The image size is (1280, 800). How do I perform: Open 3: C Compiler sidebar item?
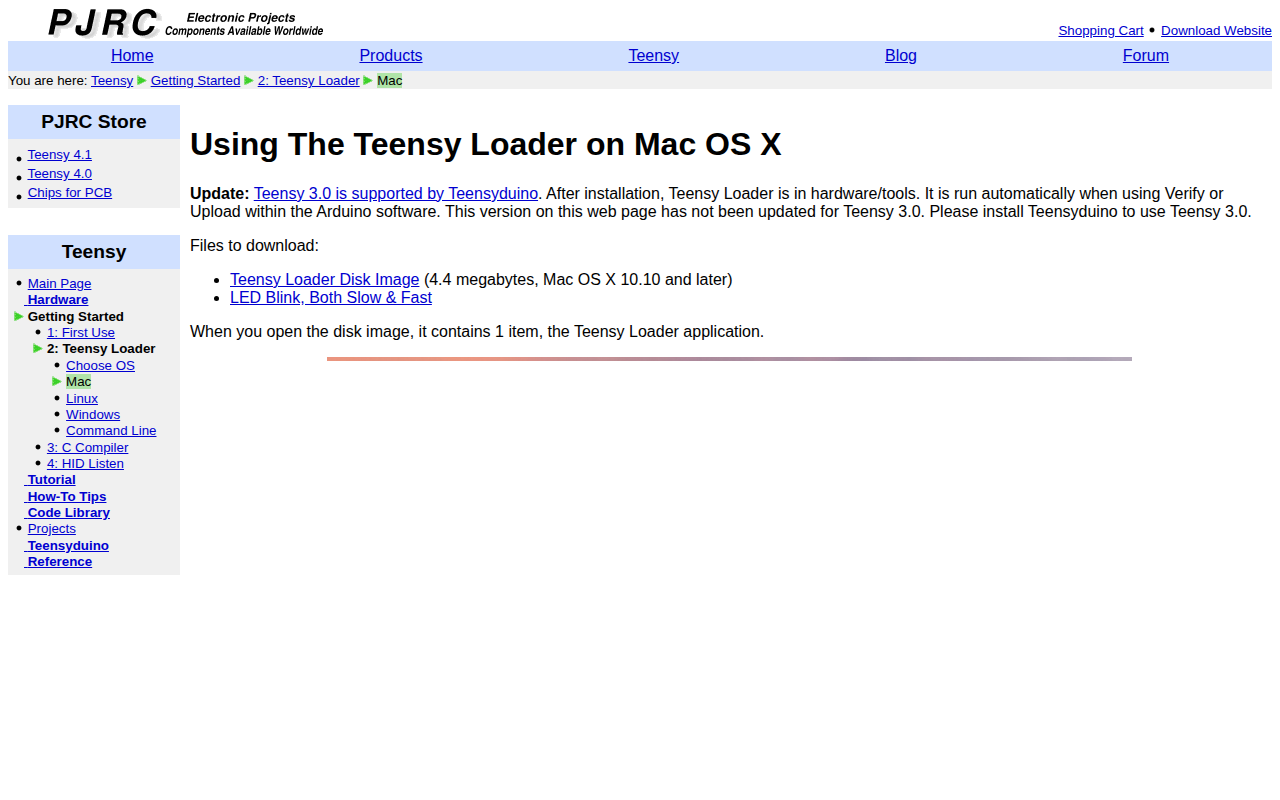[88, 448]
